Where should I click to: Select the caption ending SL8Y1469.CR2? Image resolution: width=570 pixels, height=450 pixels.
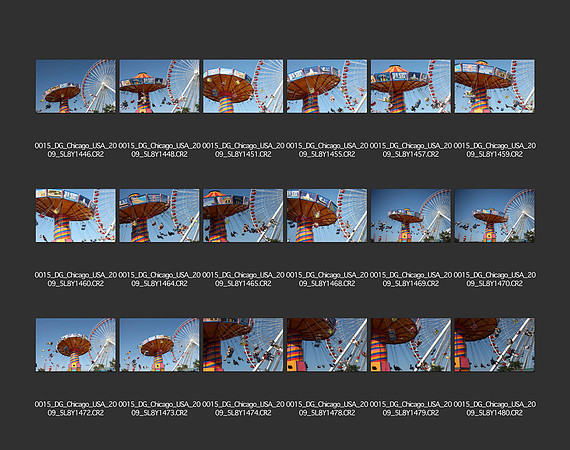(411, 279)
